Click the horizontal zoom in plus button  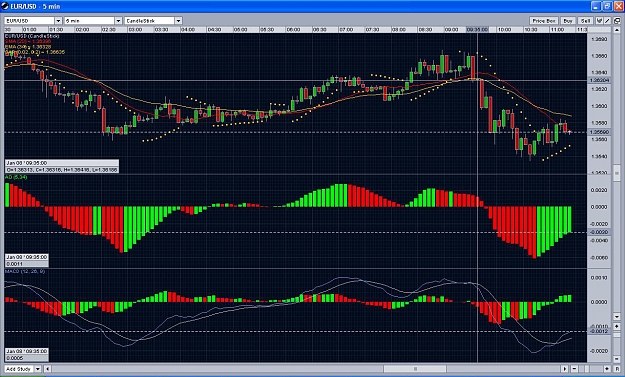point(607,369)
